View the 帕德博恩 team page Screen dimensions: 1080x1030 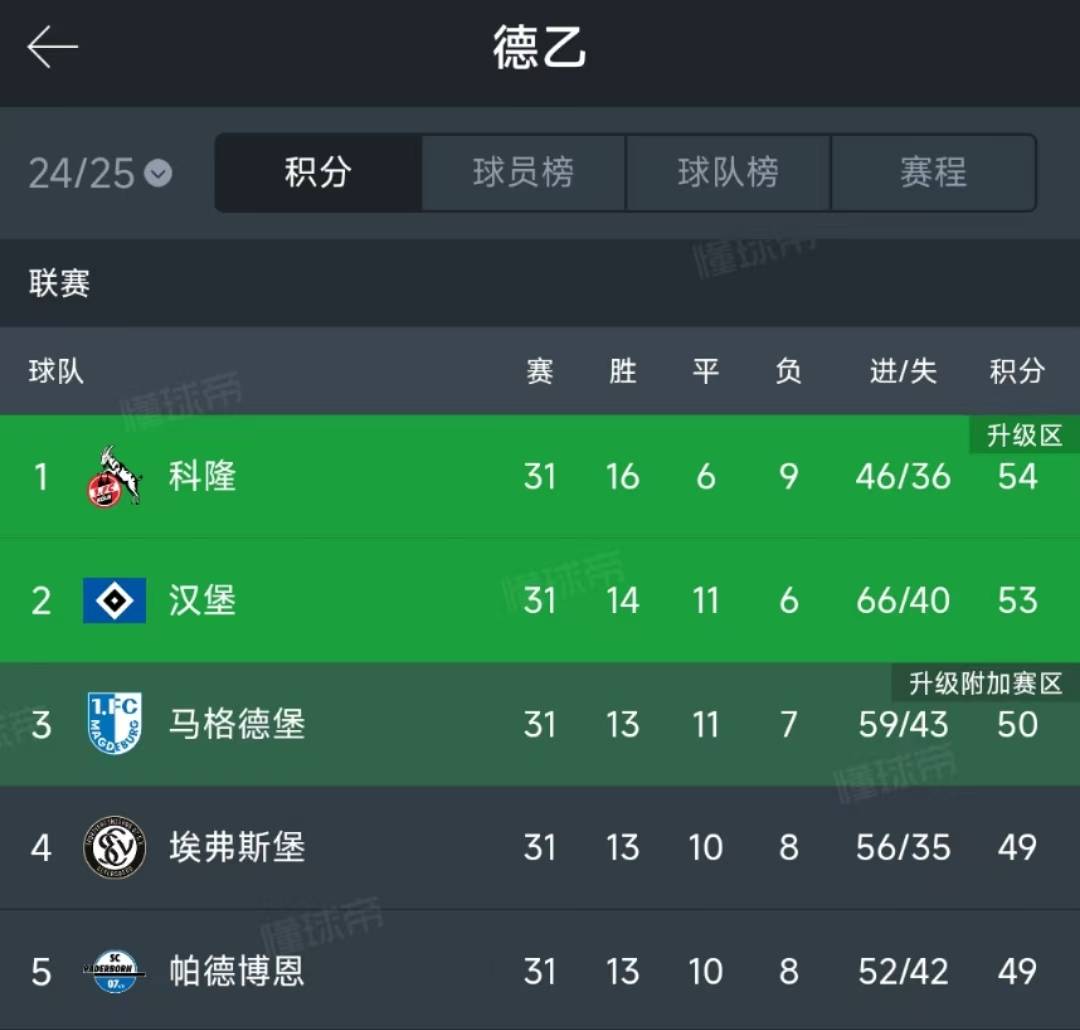(235, 971)
